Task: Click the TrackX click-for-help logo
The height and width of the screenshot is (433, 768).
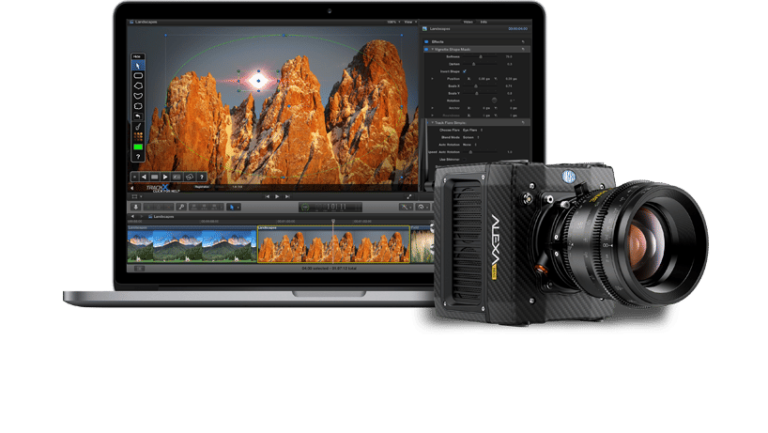Action: click(161, 188)
